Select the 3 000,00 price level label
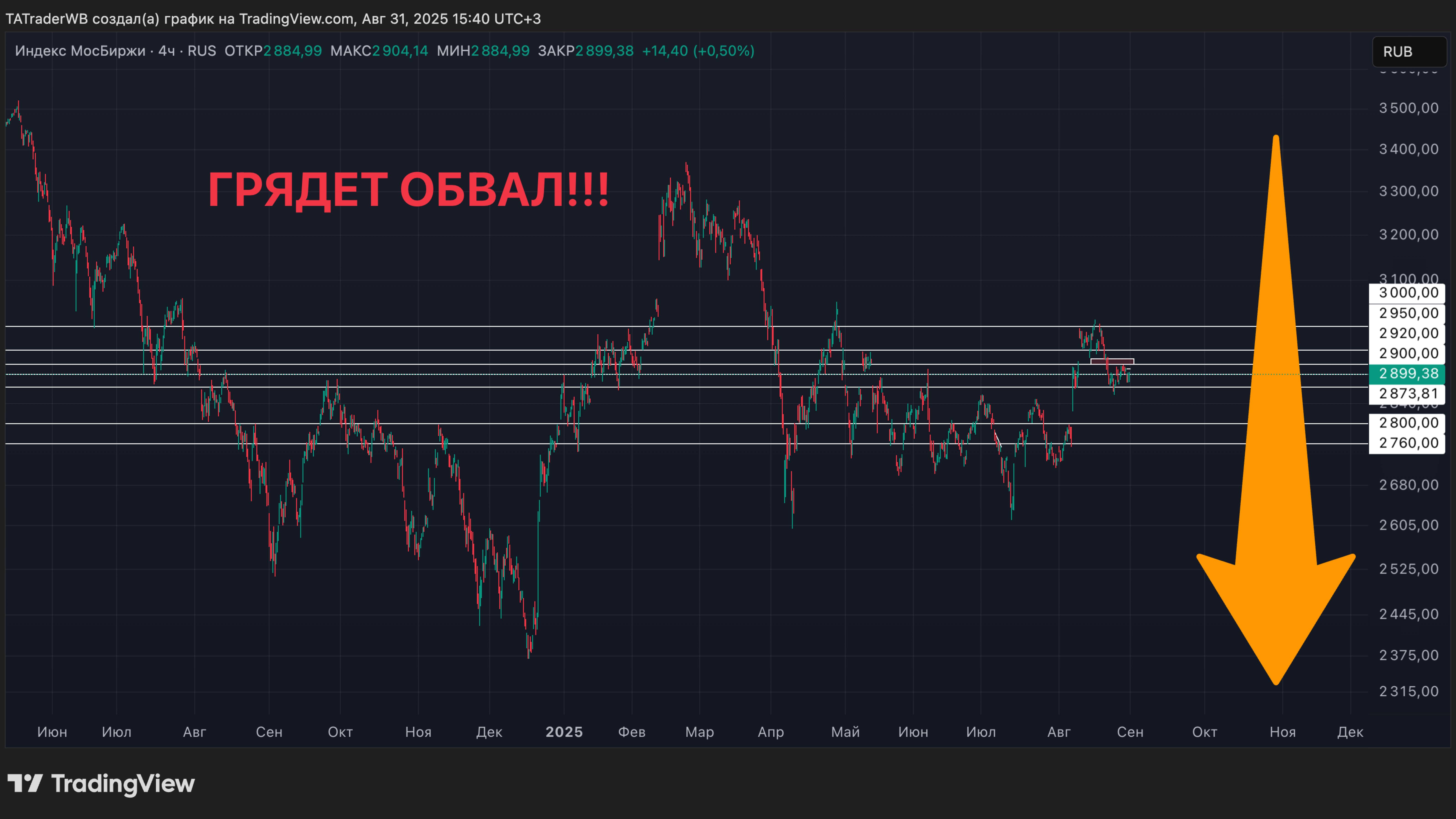 pos(1407,293)
